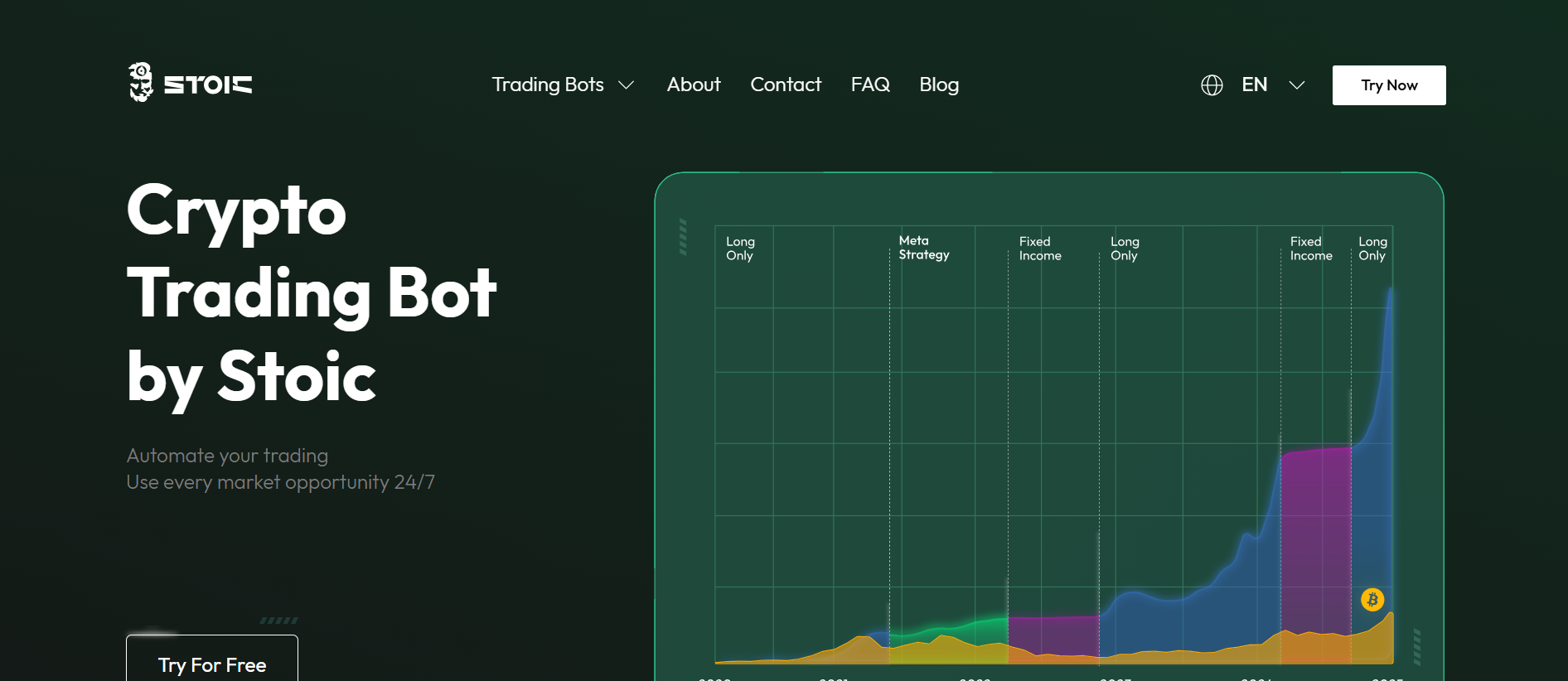The image size is (1568, 681).
Task: Open the Trading Bots menu
Action: (548, 85)
